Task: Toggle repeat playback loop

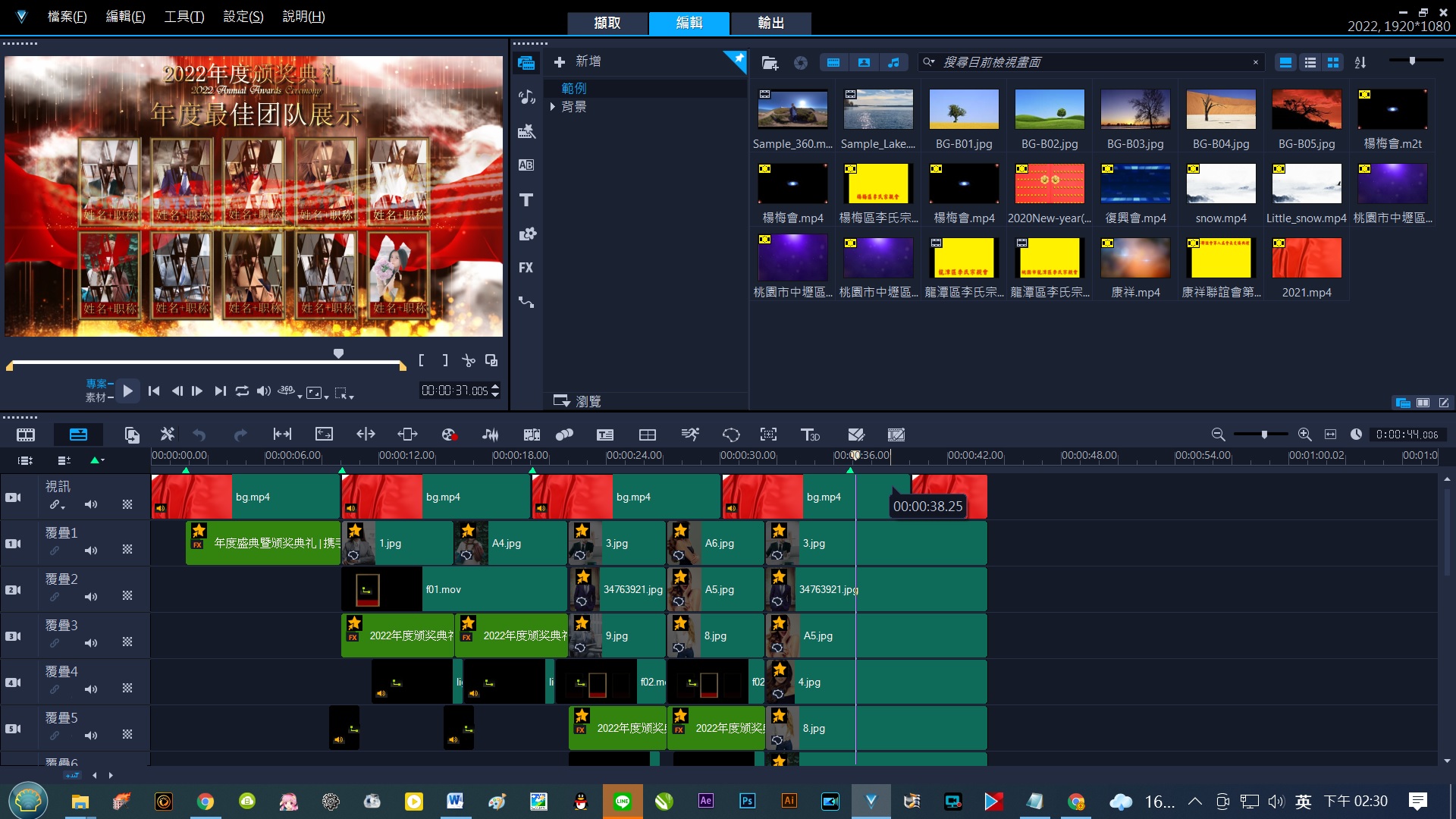Action: click(242, 391)
